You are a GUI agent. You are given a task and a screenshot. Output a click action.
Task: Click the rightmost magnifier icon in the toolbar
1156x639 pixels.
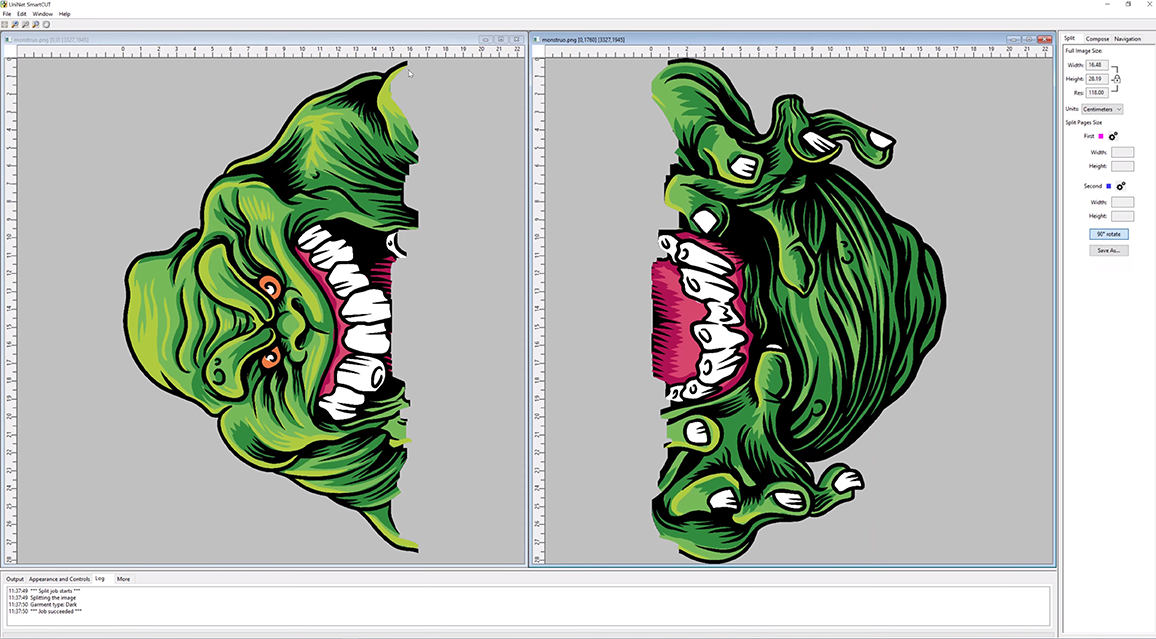[35, 24]
